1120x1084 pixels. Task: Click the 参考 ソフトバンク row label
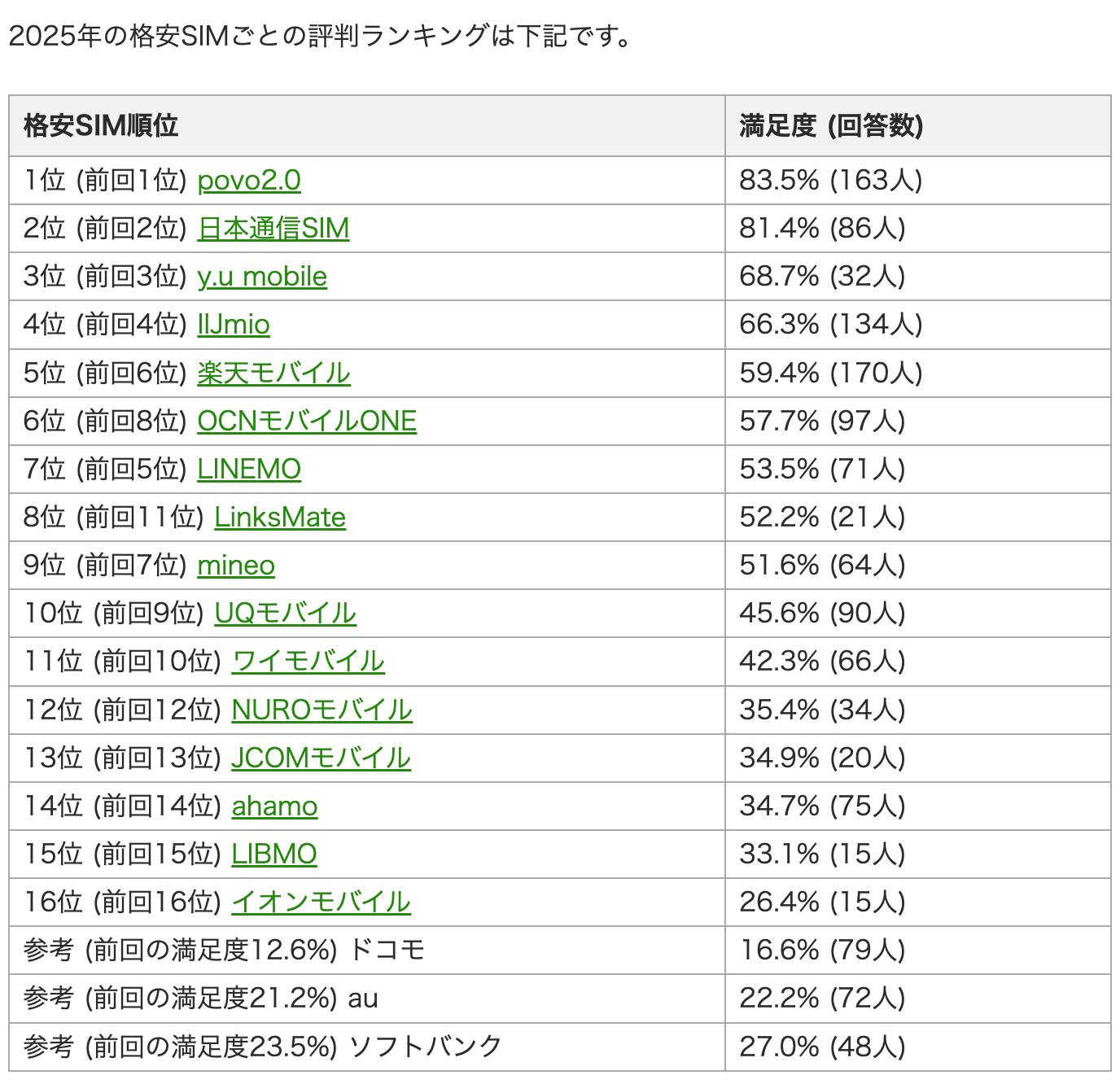coord(263,1047)
